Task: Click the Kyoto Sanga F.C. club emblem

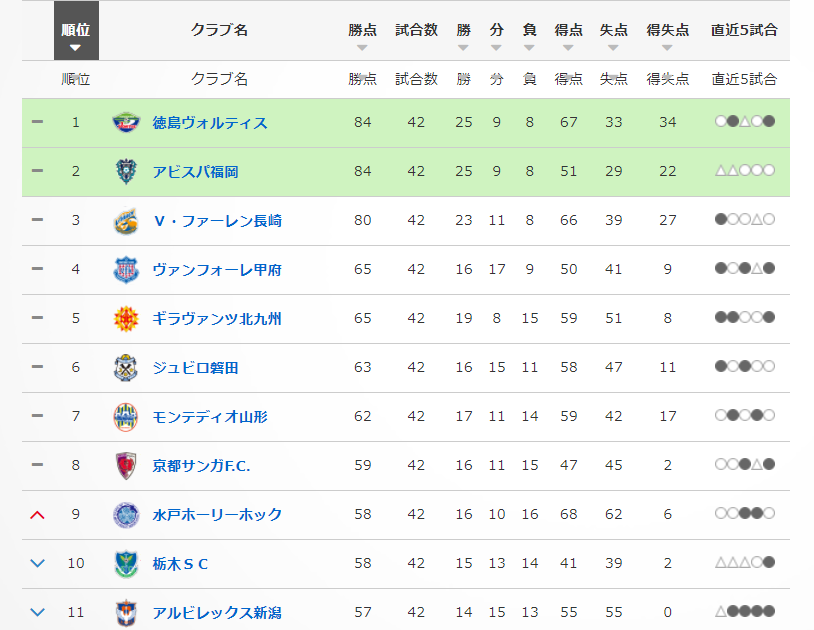Action: click(x=126, y=465)
